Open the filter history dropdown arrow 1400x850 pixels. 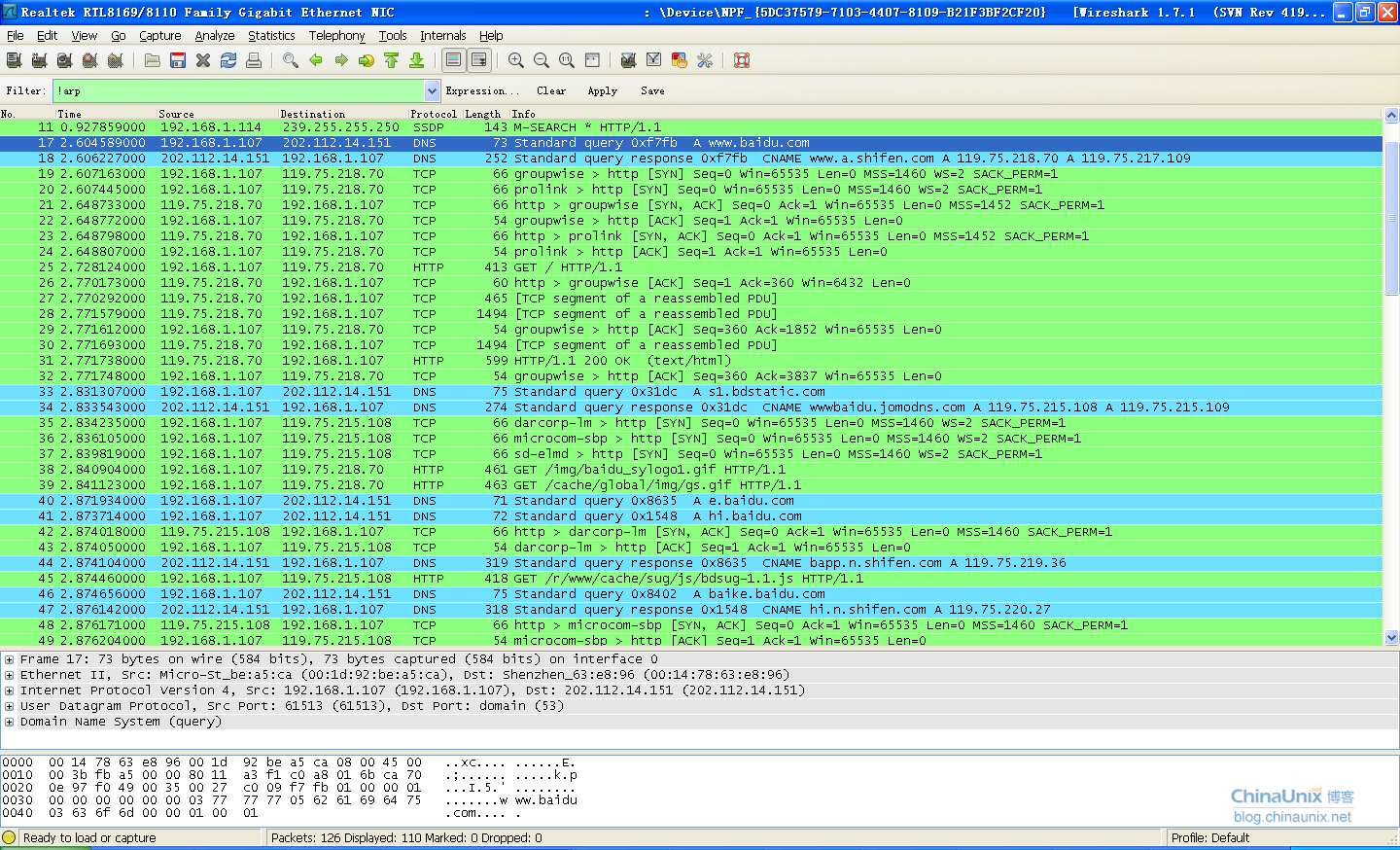433,90
